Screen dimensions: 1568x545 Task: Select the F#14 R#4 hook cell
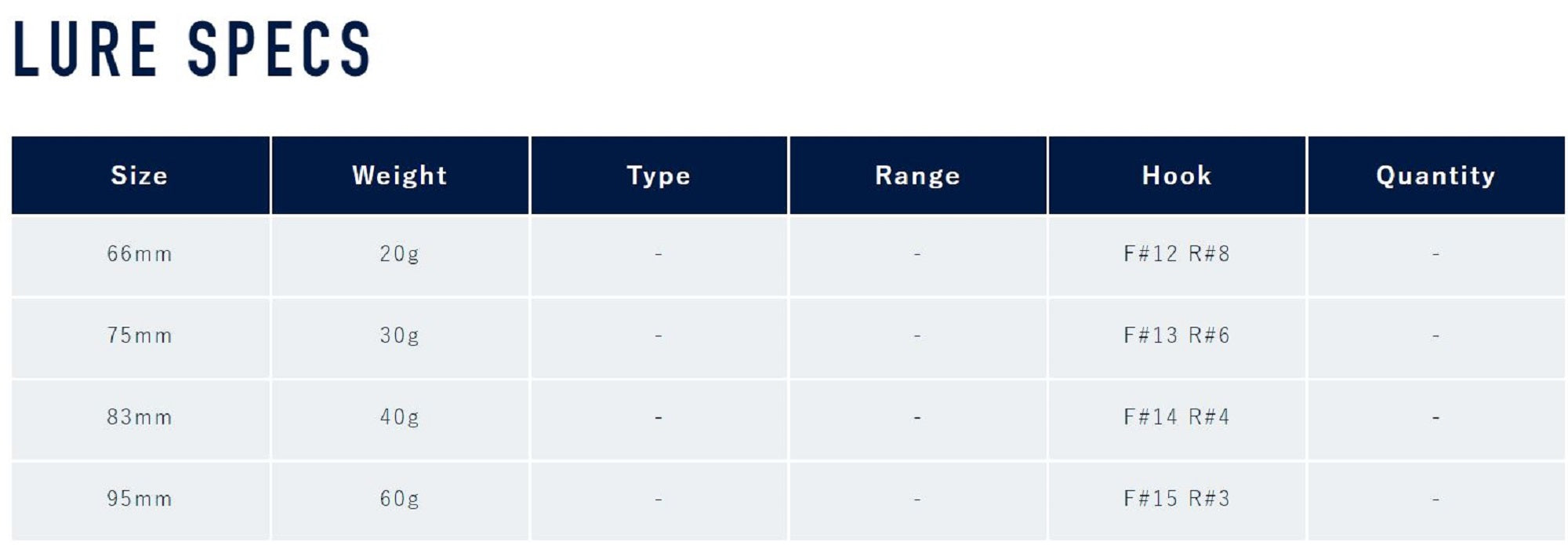(1177, 417)
